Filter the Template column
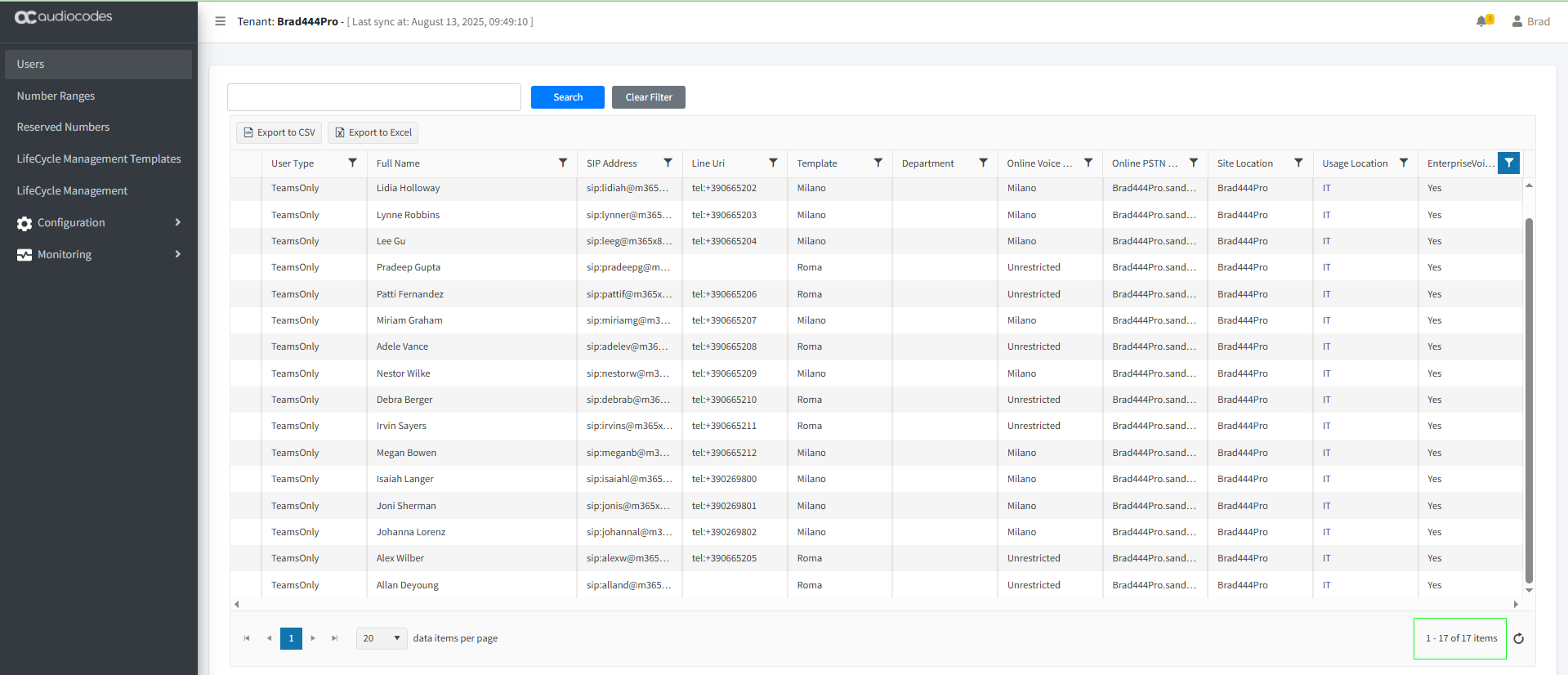 (878, 163)
